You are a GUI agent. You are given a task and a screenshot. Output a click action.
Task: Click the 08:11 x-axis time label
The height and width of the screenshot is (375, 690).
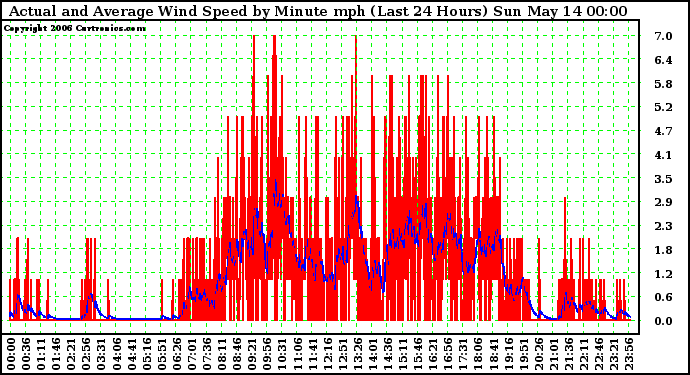coord(221,354)
